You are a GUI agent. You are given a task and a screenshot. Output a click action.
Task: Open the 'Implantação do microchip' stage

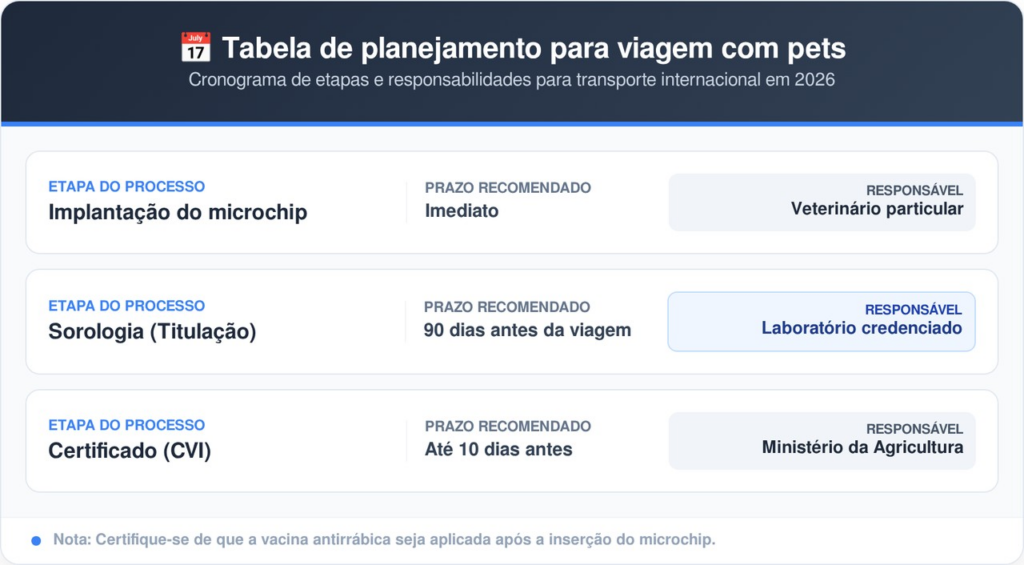point(177,212)
